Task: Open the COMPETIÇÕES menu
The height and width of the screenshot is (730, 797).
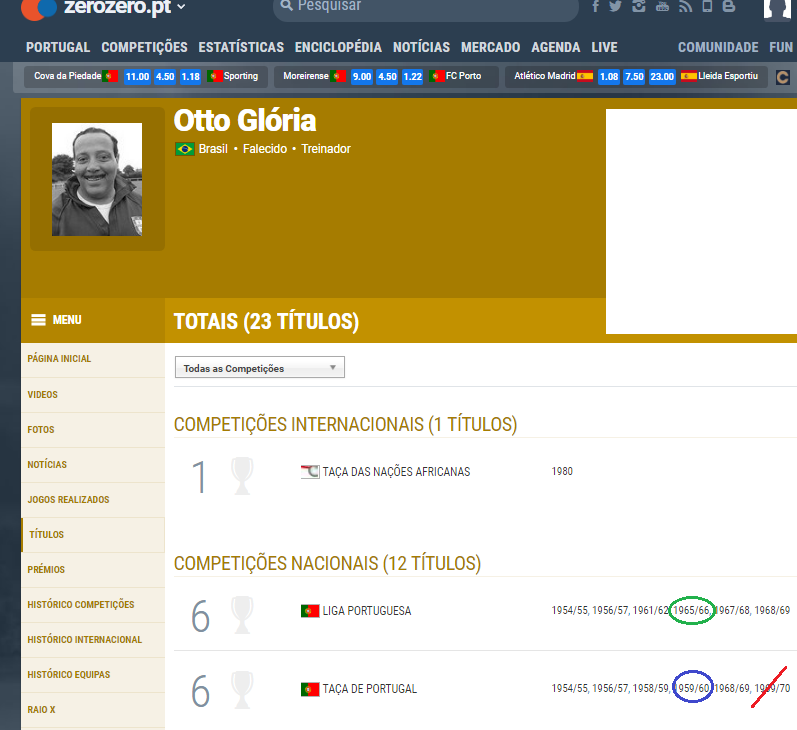Action: [x=144, y=47]
